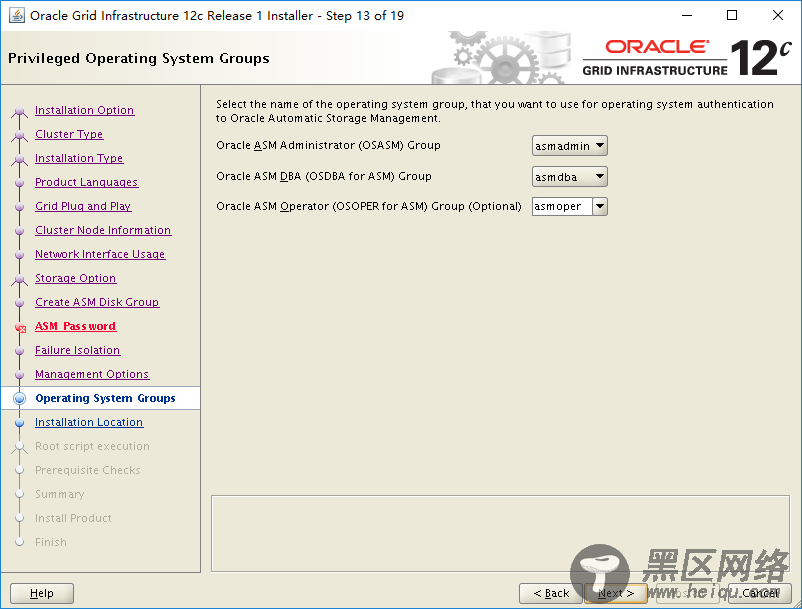Go to the Failure Isolation step
The width and height of the screenshot is (802, 609).
pyautogui.click(x=77, y=351)
